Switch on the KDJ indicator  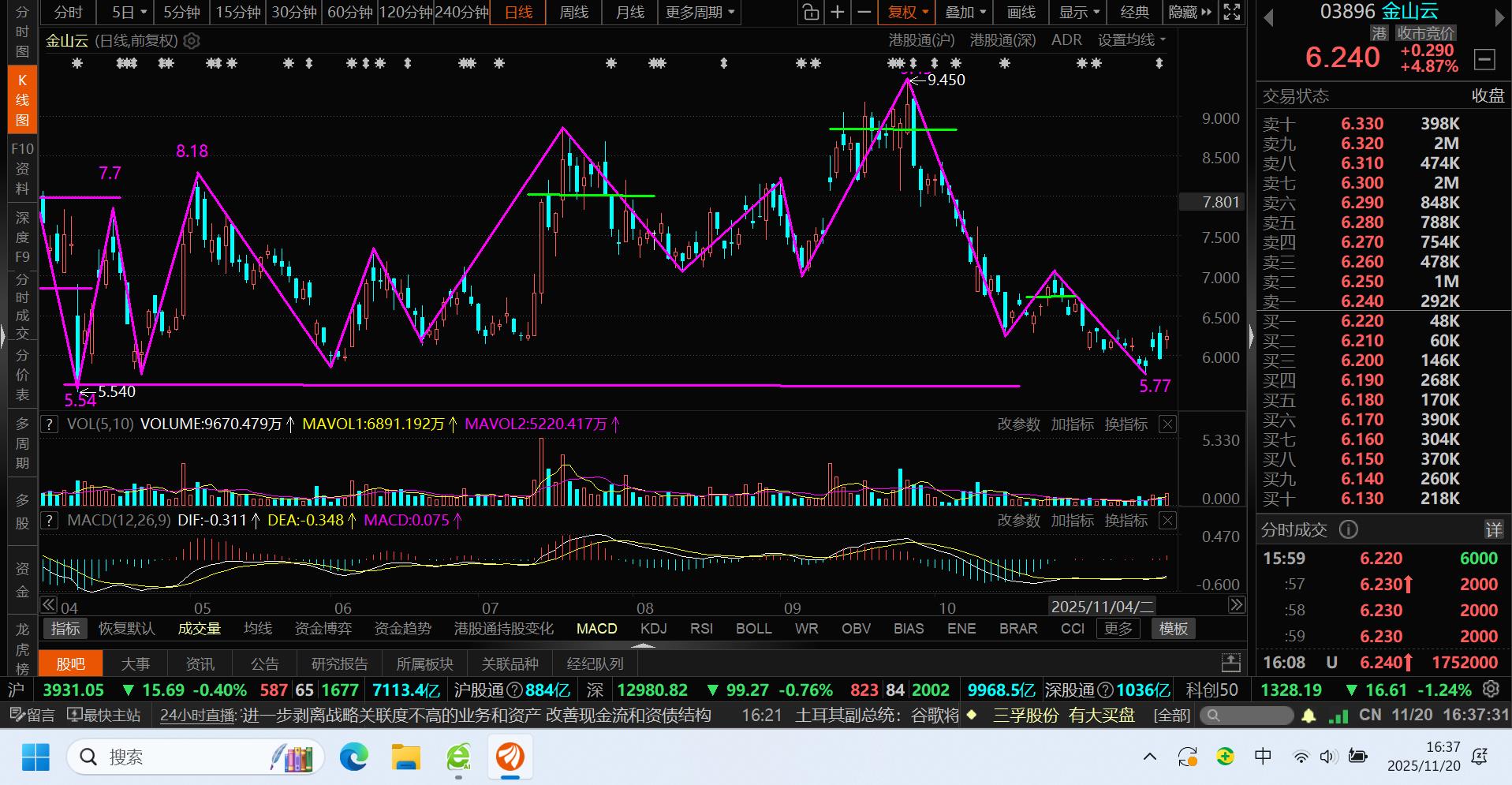[653, 629]
